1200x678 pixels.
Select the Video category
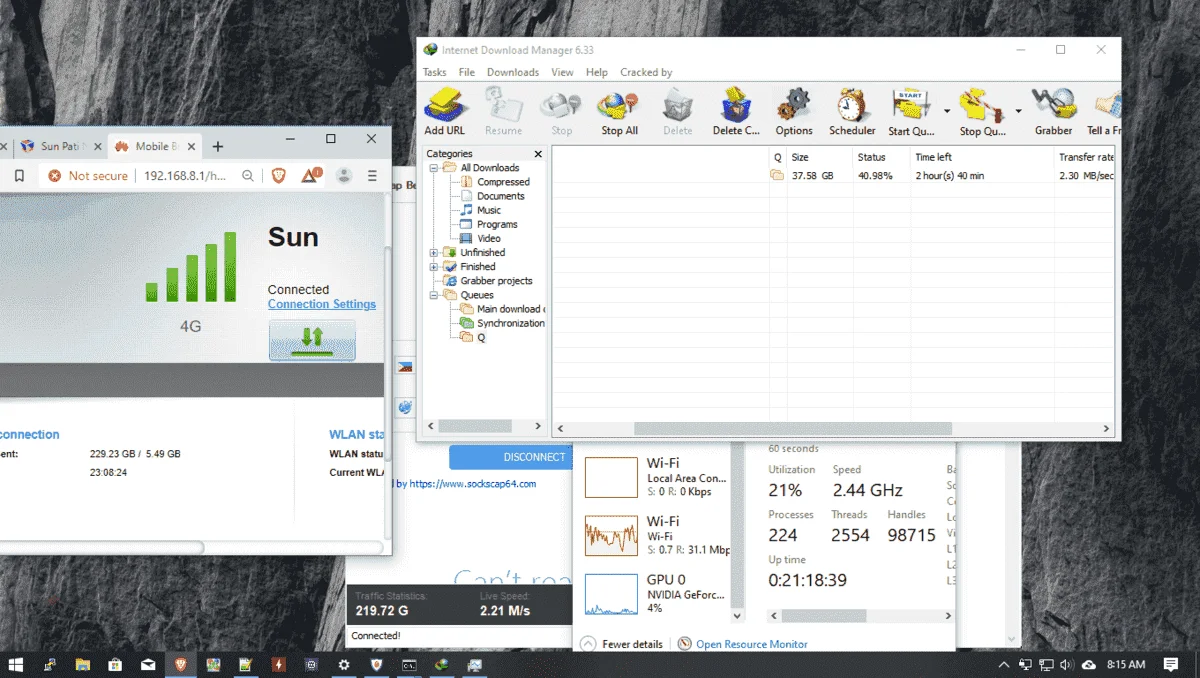tap(489, 239)
